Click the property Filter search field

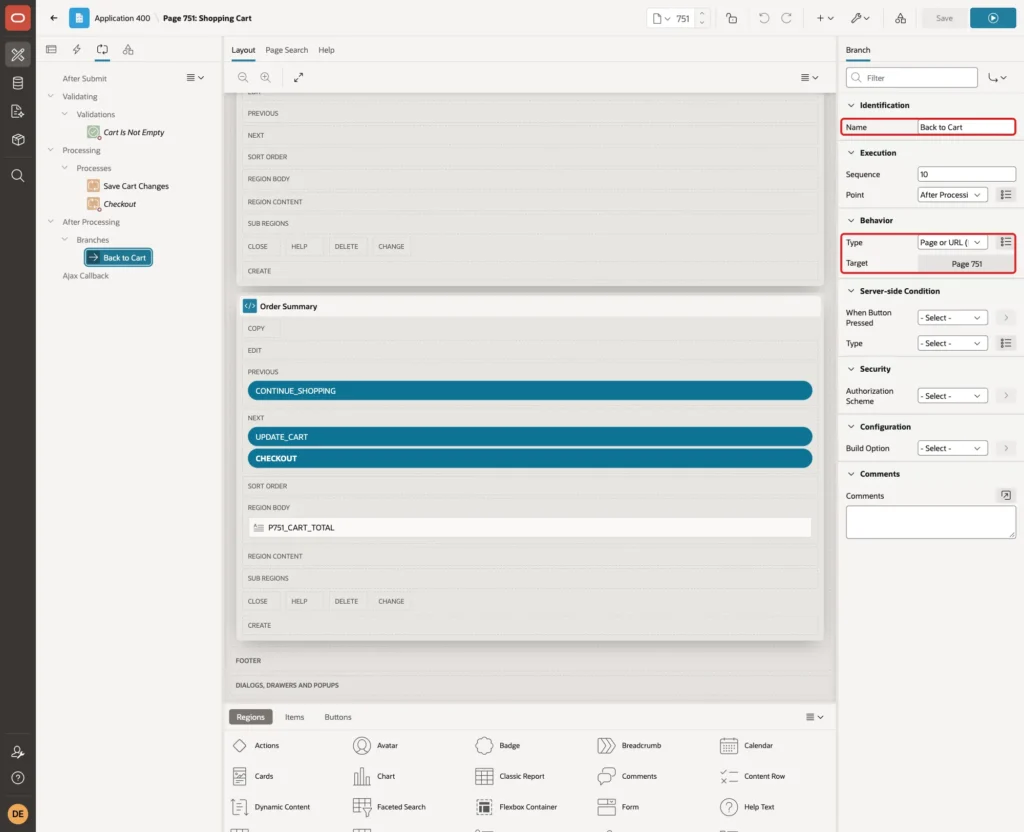coord(912,78)
